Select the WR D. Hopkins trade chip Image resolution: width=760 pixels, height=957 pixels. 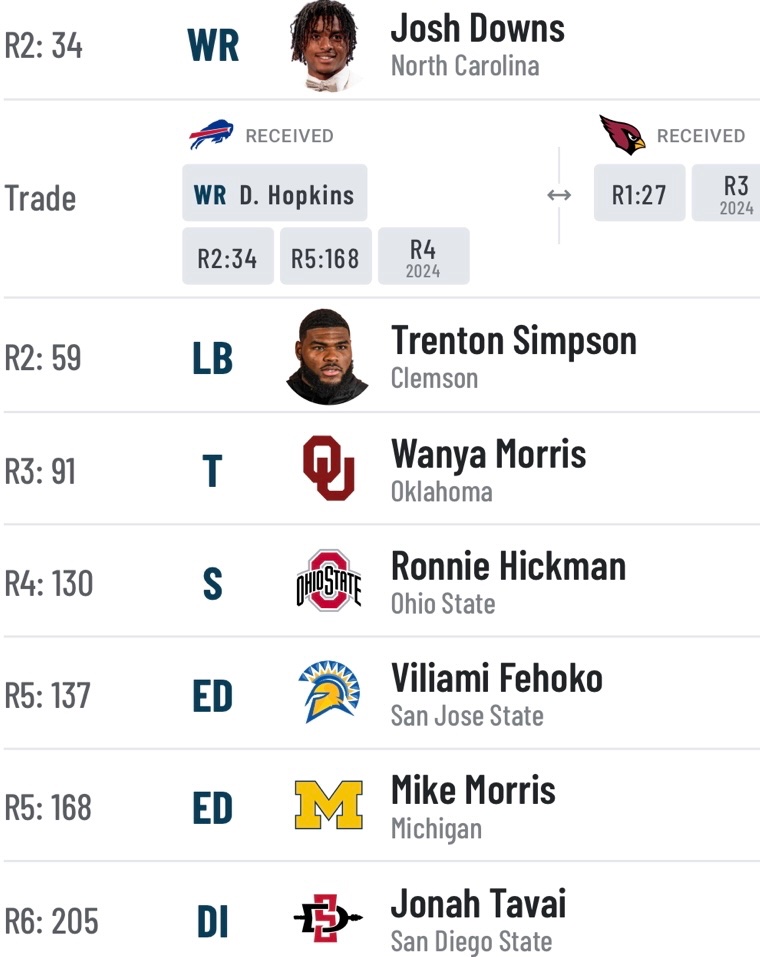pos(275,193)
